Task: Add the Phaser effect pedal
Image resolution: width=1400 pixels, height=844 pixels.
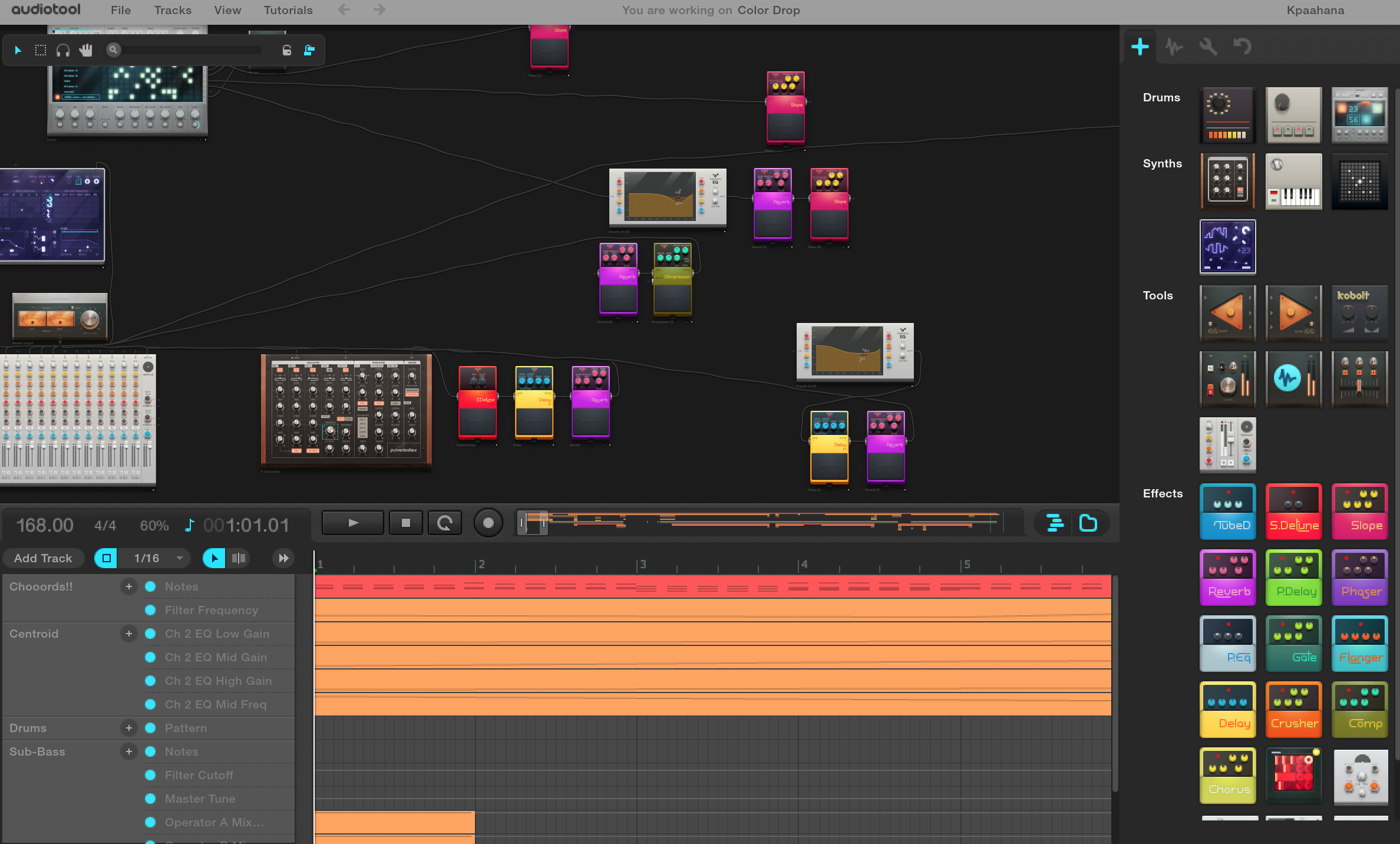Action: pos(1360,578)
